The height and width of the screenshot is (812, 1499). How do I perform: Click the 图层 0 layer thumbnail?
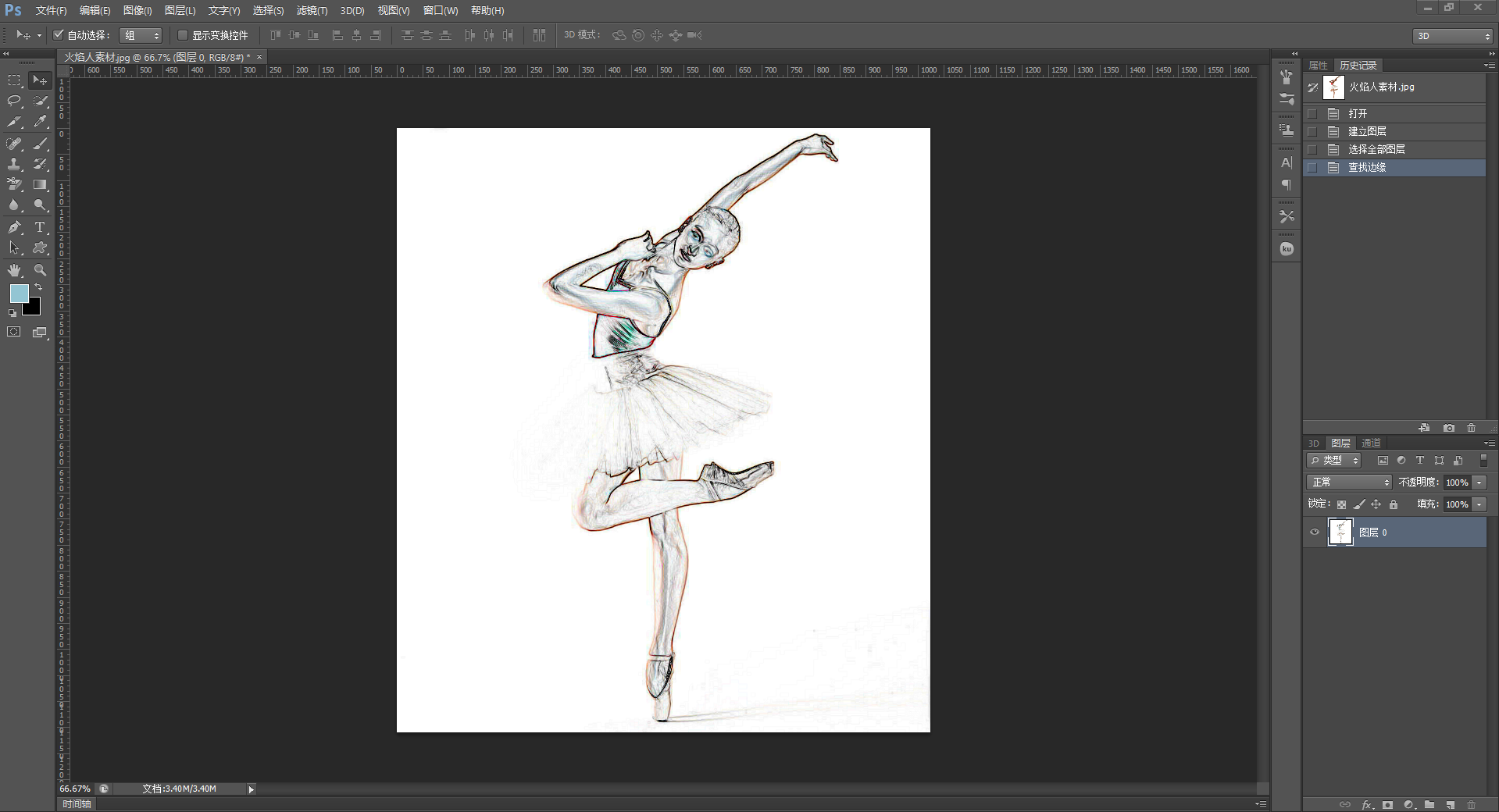pyautogui.click(x=1340, y=532)
